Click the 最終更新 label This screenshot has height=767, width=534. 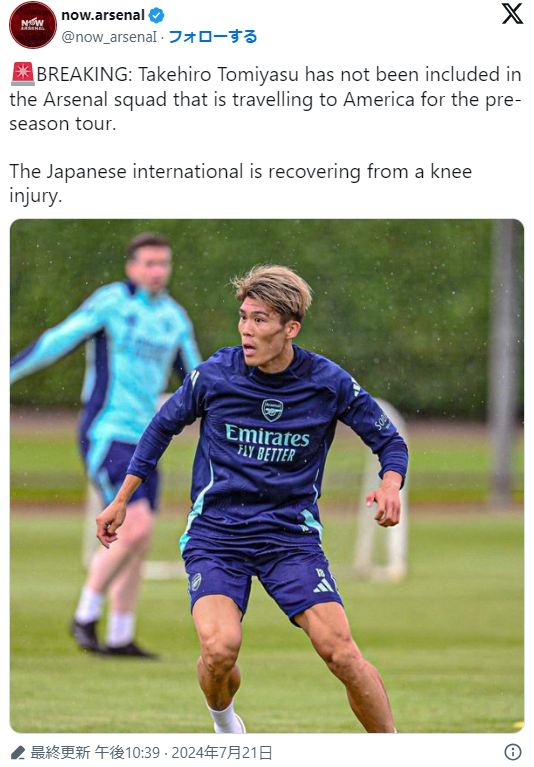tap(60, 752)
